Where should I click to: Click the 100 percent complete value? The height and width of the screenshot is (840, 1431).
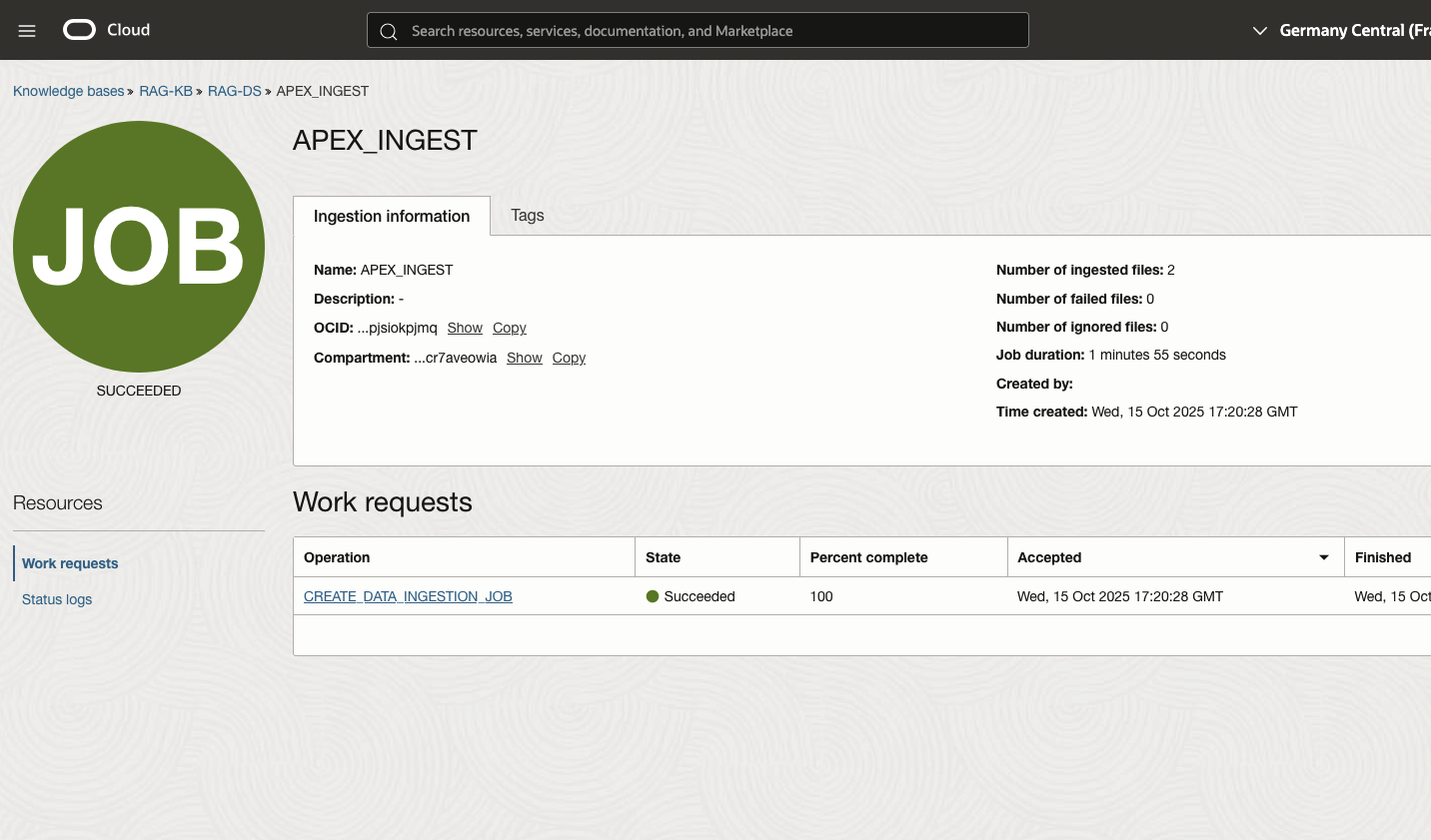coord(820,595)
